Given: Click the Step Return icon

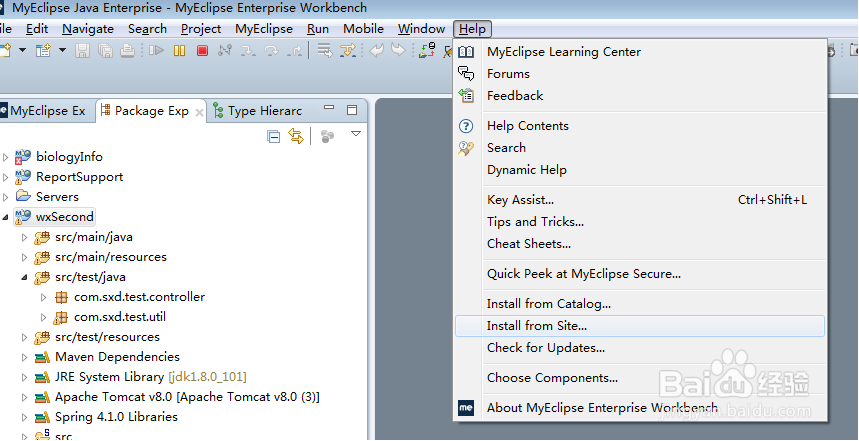Looking at the screenshot, I should tap(295, 51).
